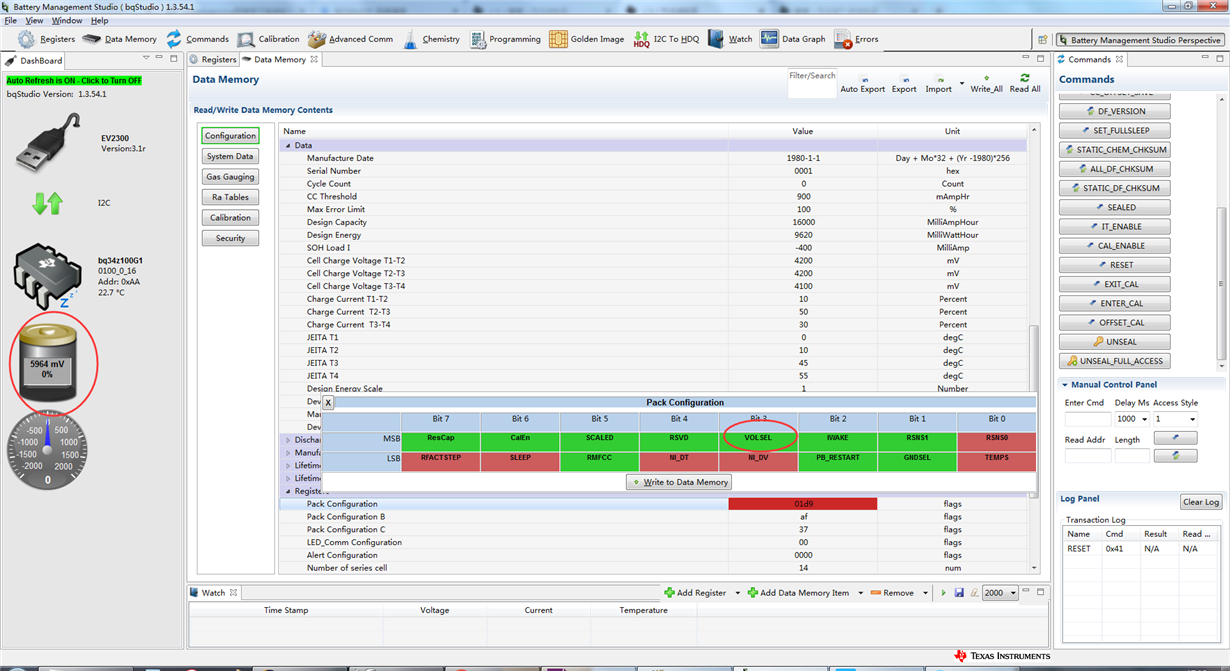Collapse the Registers group in Data Memory
Screen dimensions: 1230x671
(x=288, y=491)
